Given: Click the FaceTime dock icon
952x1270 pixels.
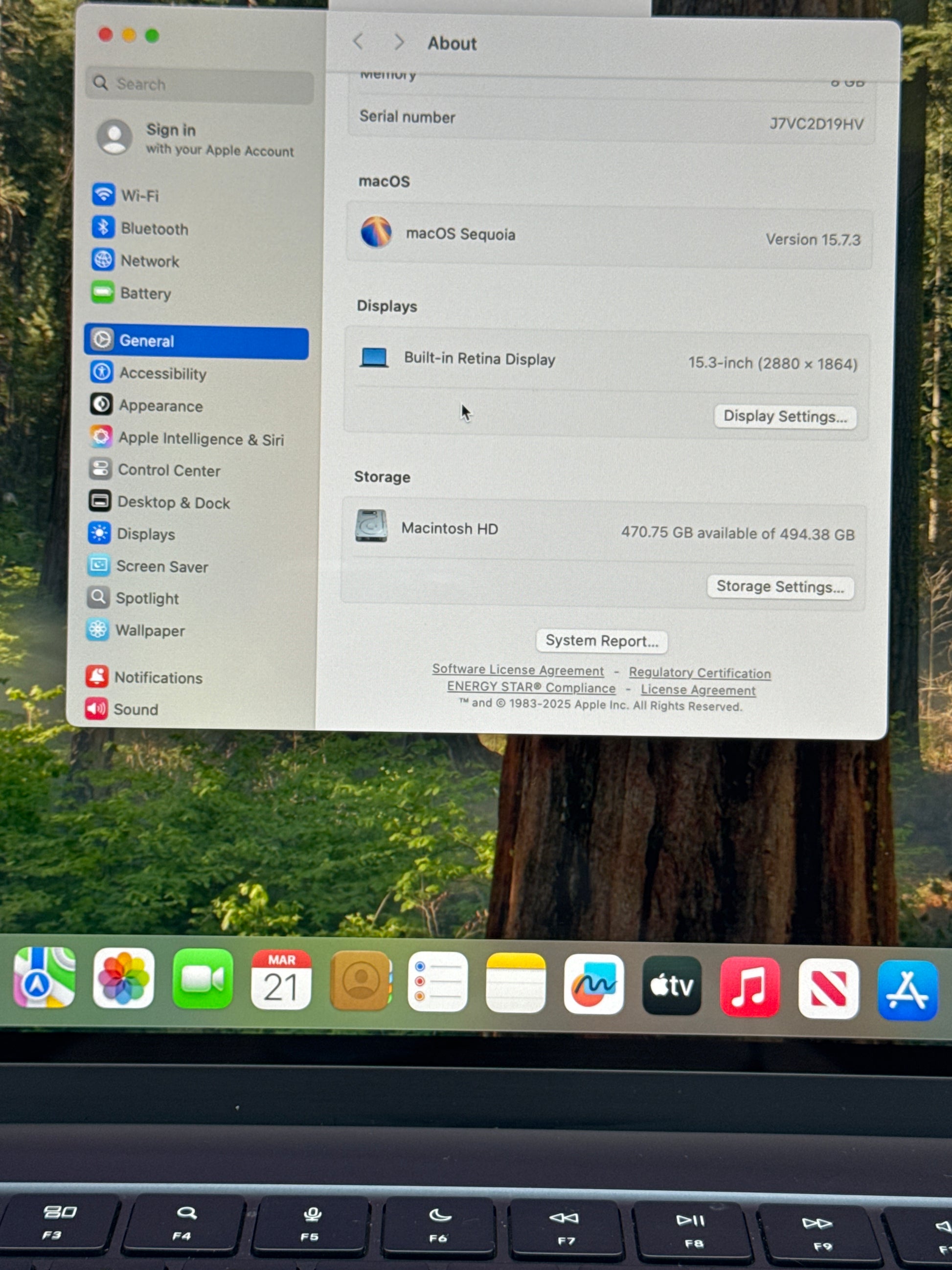Looking at the screenshot, I should coord(202,979).
